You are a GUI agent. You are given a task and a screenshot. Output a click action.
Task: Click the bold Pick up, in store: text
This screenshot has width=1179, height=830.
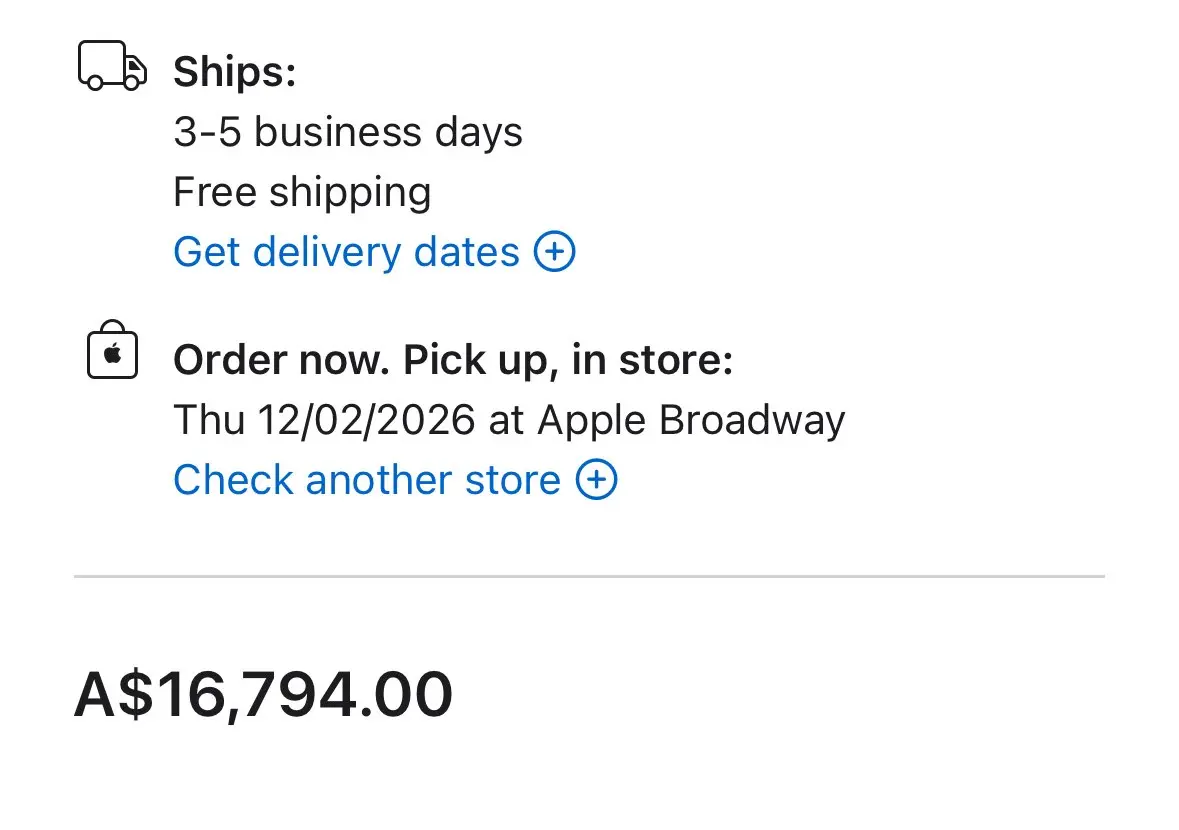point(568,360)
